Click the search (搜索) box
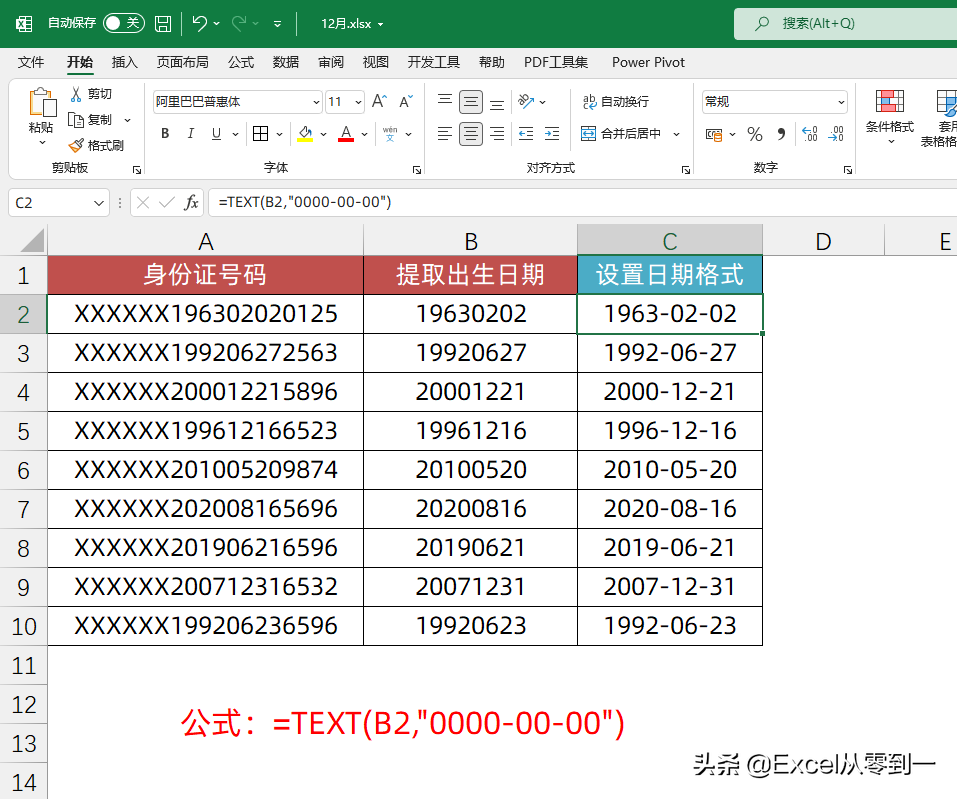Screen dimensions: 957x799 [845, 24]
